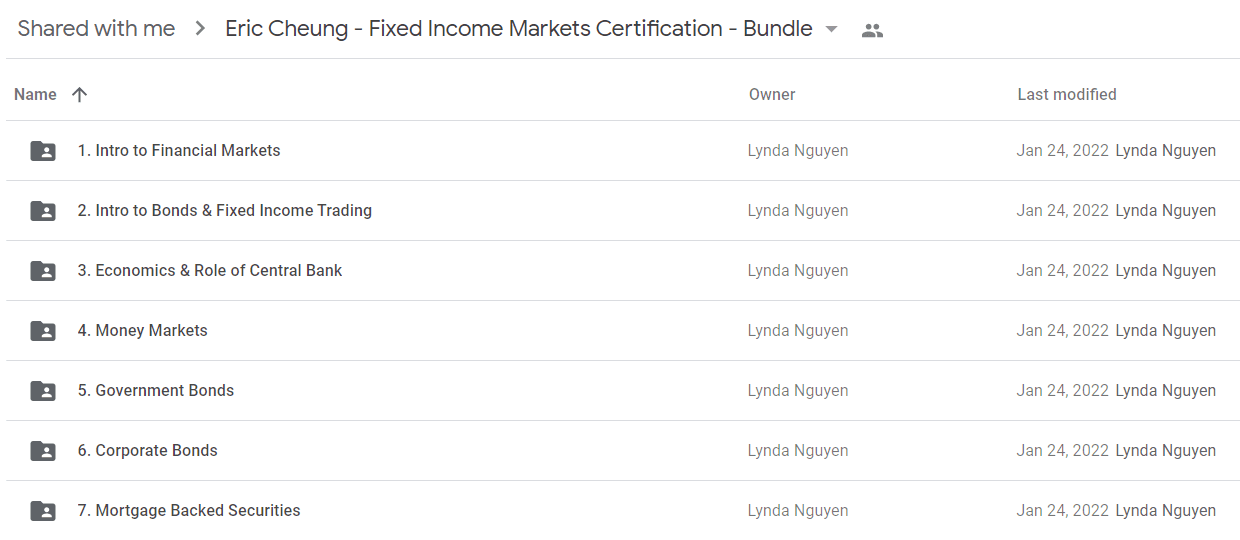Open 4. Money Markets folder name

[143, 330]
